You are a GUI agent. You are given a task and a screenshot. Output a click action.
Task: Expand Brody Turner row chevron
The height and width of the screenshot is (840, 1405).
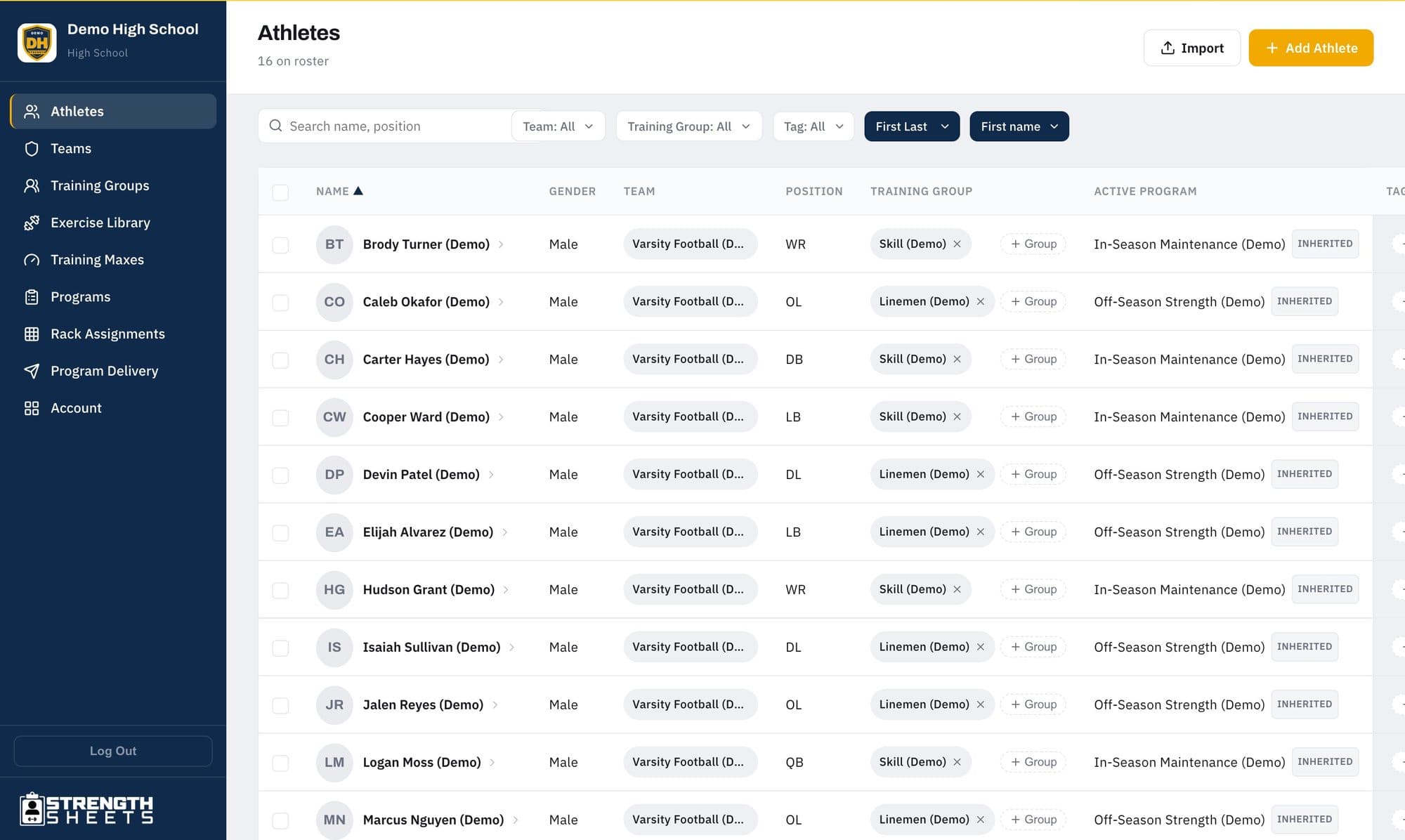[x=501, y=244]
